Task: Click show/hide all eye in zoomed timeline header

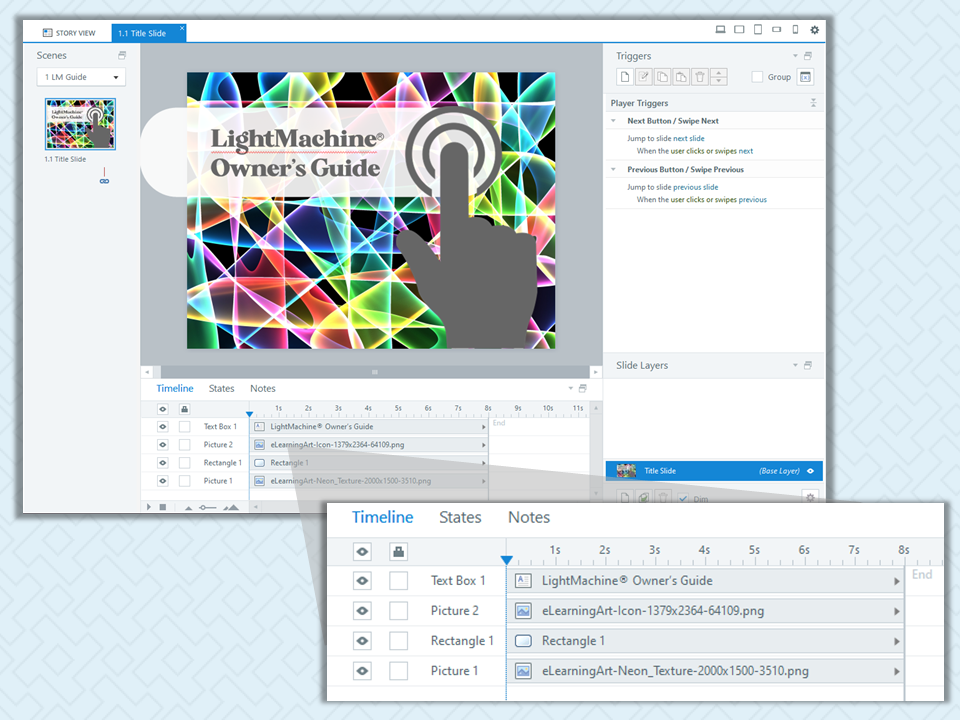Action: tap(362, 552)
